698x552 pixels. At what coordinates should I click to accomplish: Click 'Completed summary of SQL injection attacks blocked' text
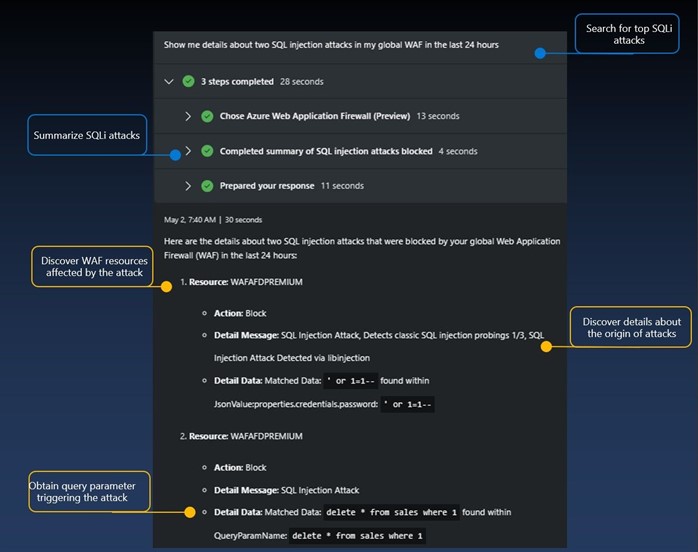tap(326, 151)
